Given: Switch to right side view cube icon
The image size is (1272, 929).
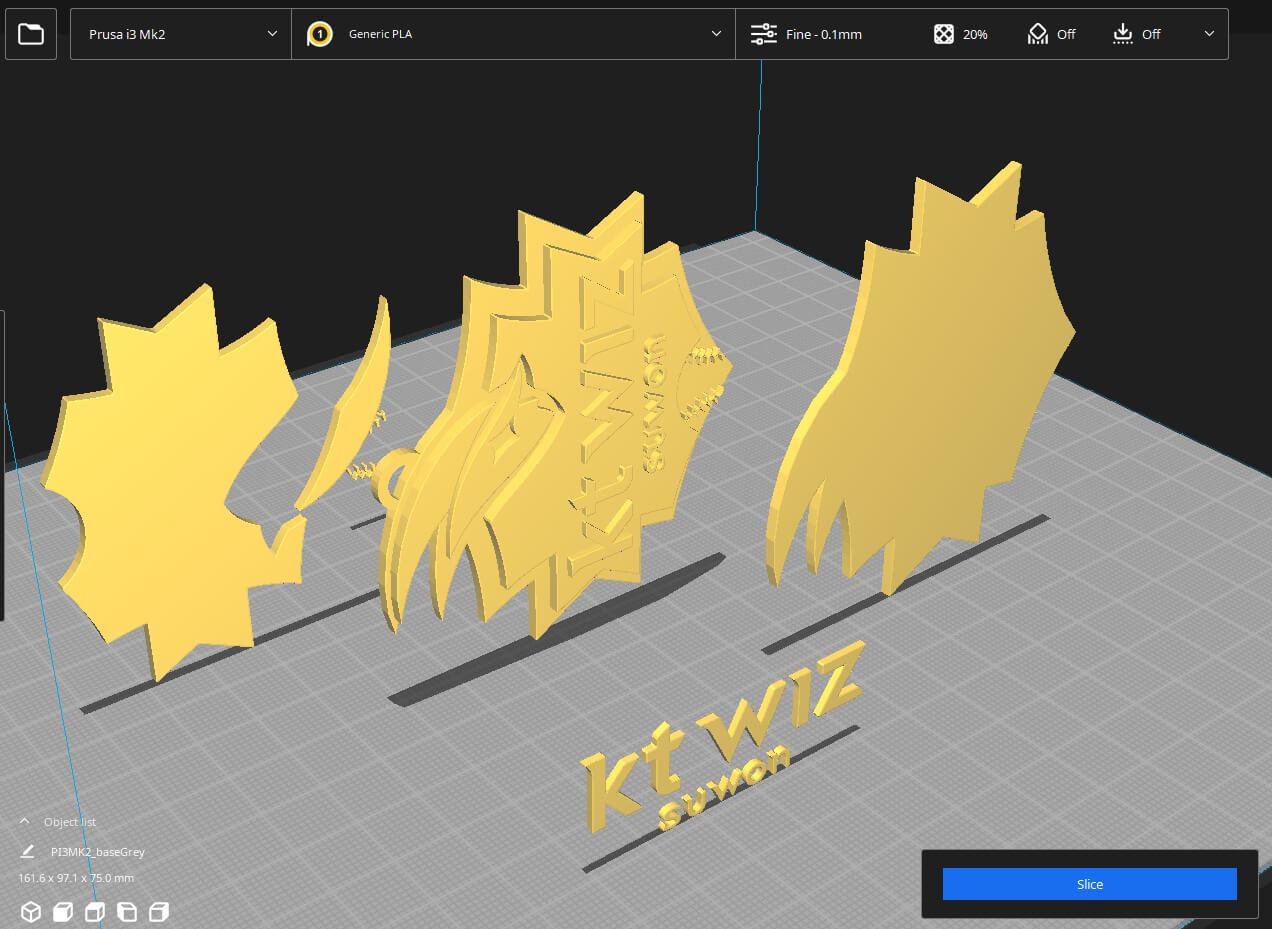Looking at the screenshot, I should coord(159,911).
